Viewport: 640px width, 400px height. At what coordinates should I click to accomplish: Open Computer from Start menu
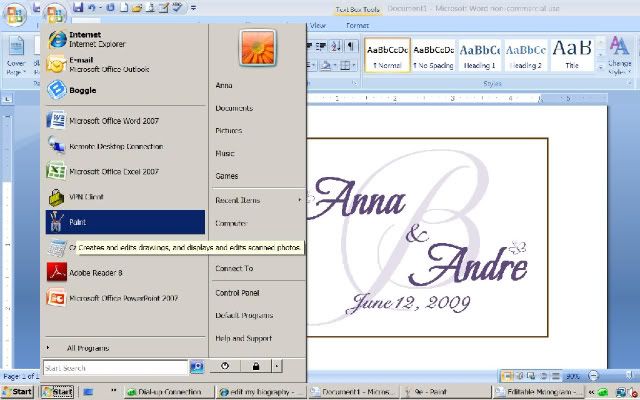[x=231, y=223]
